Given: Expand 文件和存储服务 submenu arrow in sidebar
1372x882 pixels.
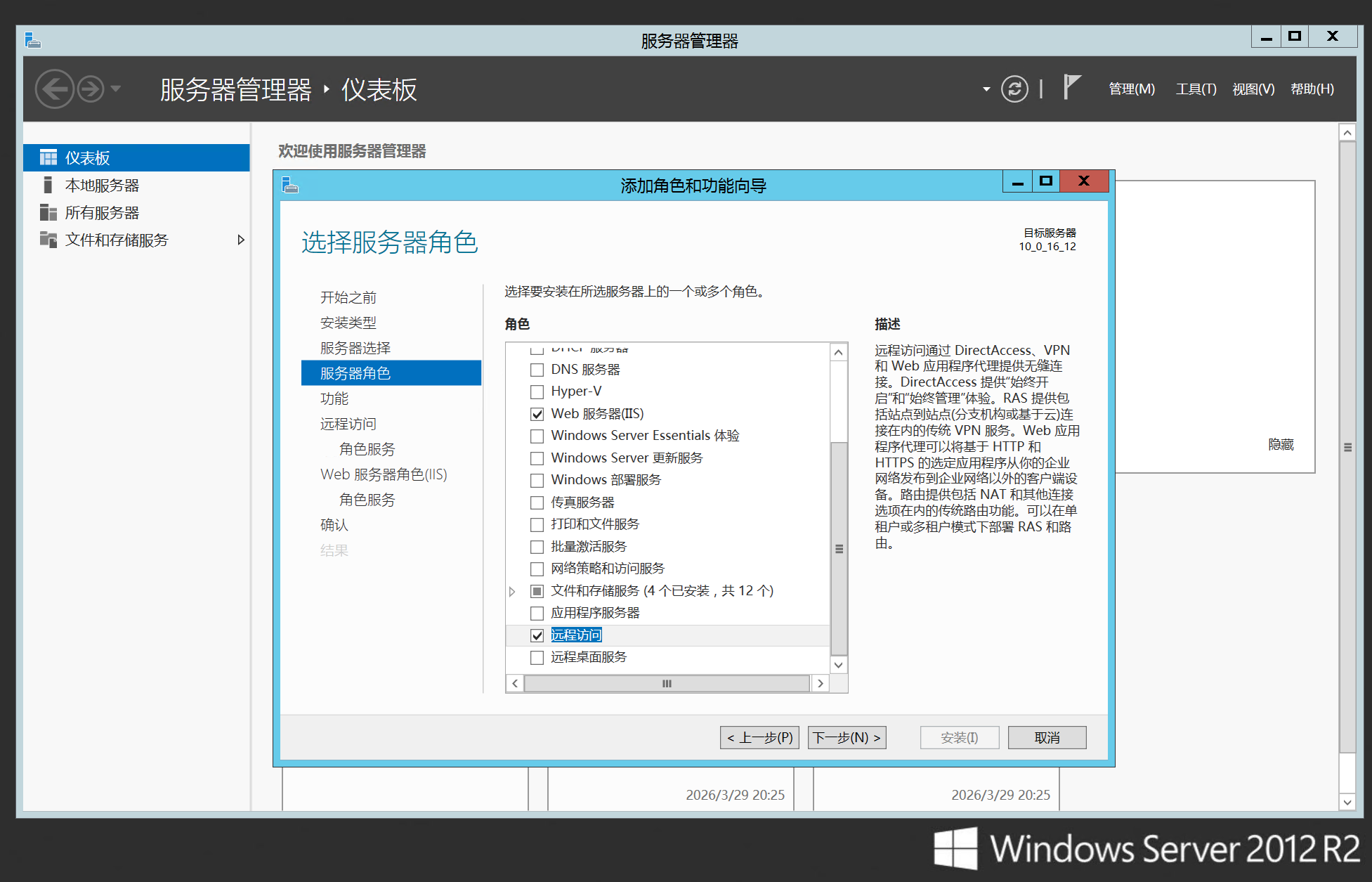Looking at the screenshot, I should pyautogui.click(x=241, y=240).
